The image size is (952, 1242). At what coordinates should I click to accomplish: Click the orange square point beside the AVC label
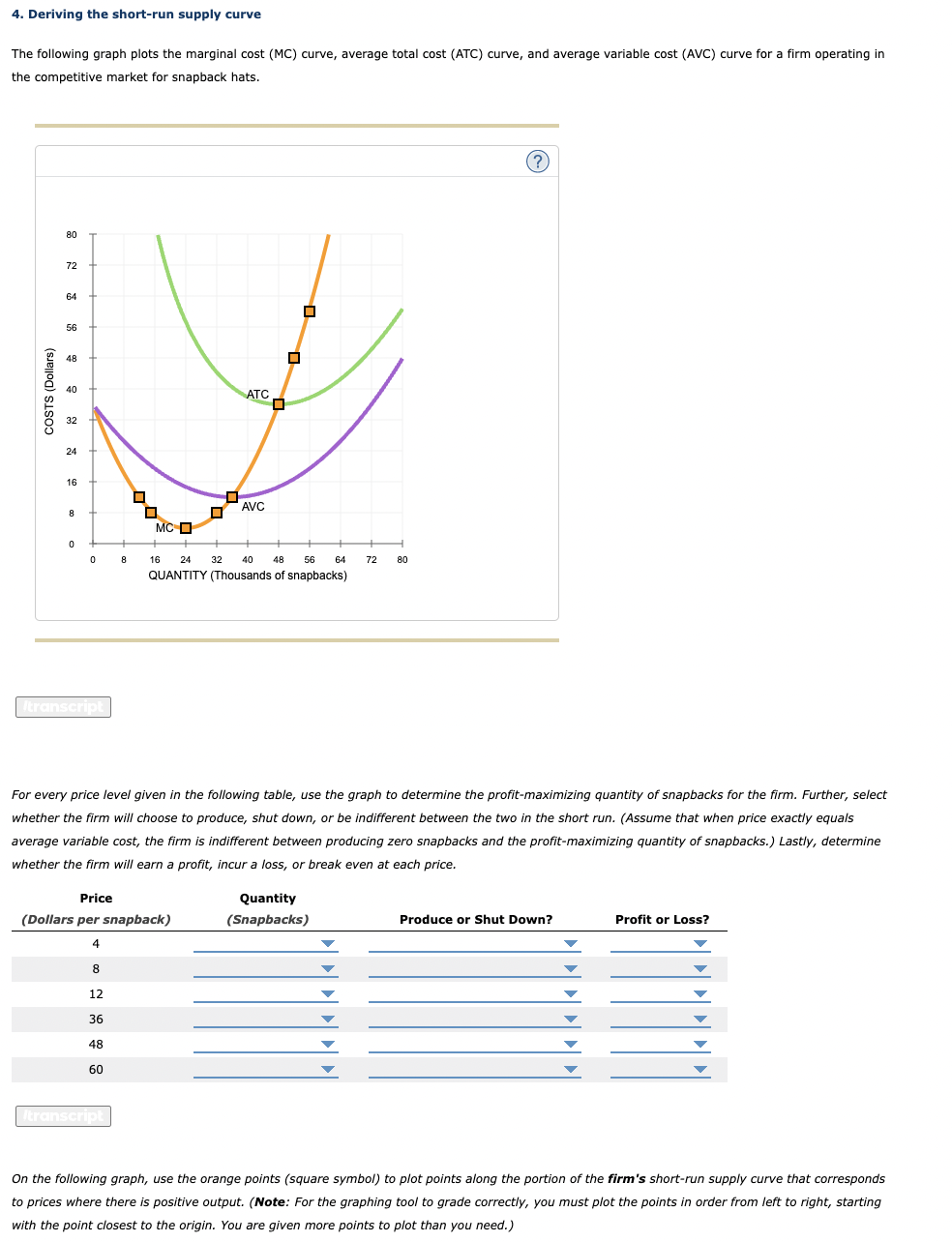point(231,496)
